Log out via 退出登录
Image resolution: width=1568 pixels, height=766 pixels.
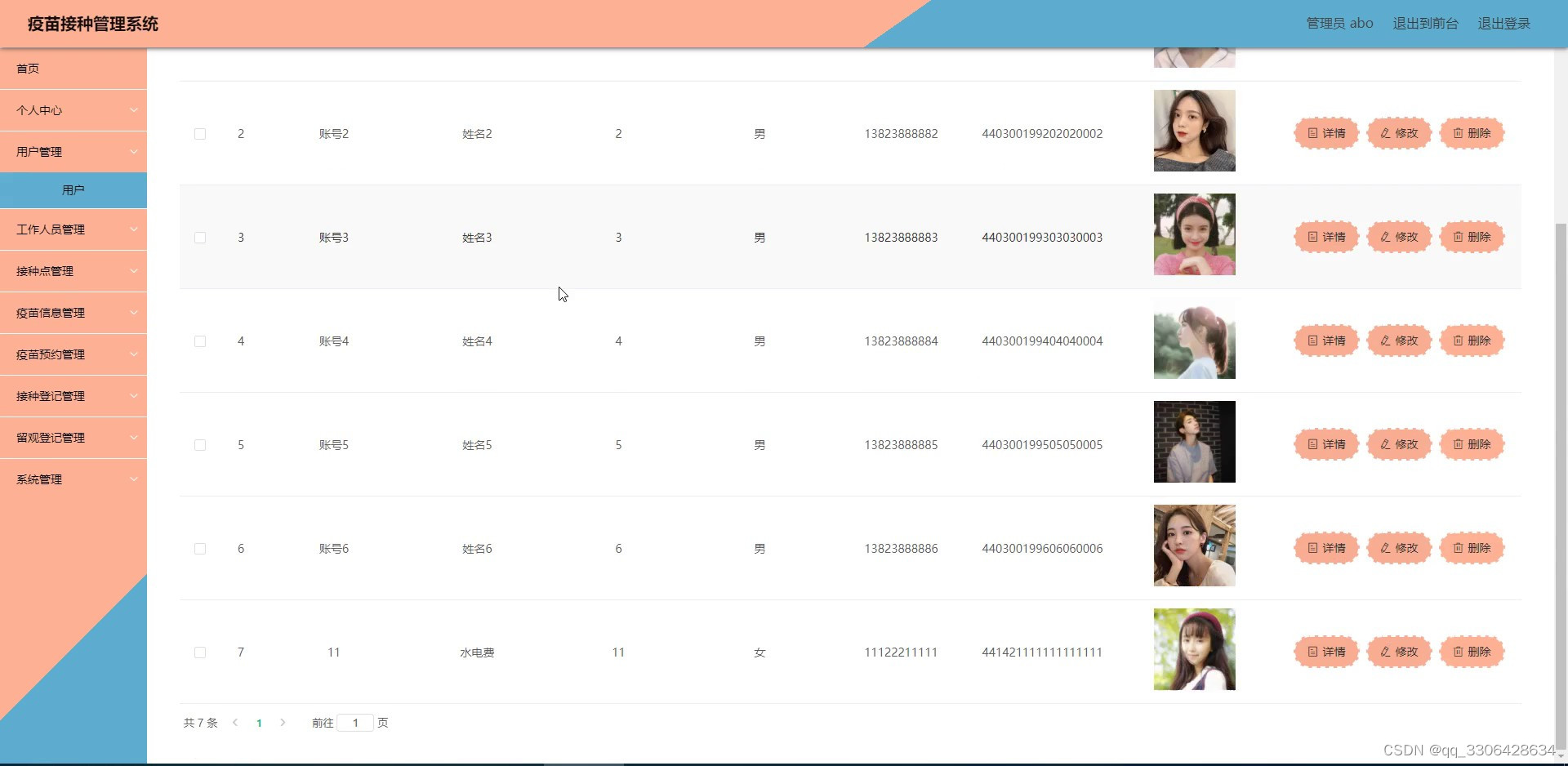pos(1503,24)
